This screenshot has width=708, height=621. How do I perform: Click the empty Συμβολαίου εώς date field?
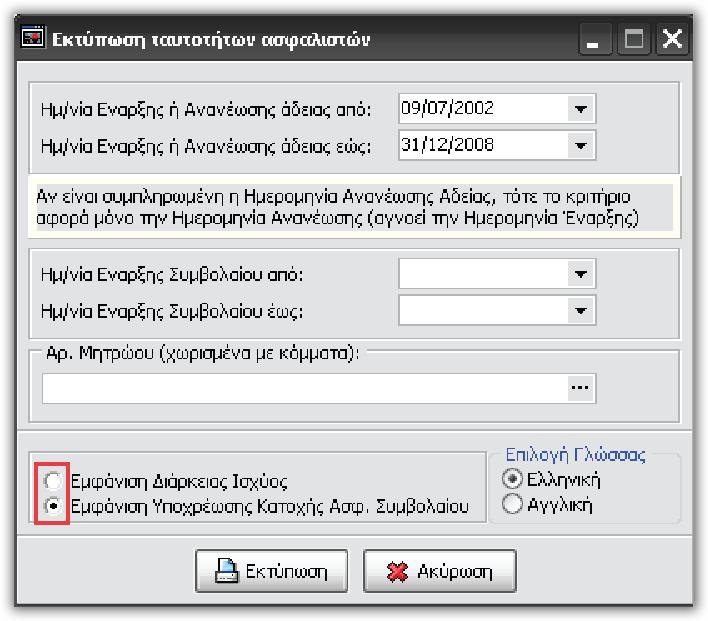483,310
